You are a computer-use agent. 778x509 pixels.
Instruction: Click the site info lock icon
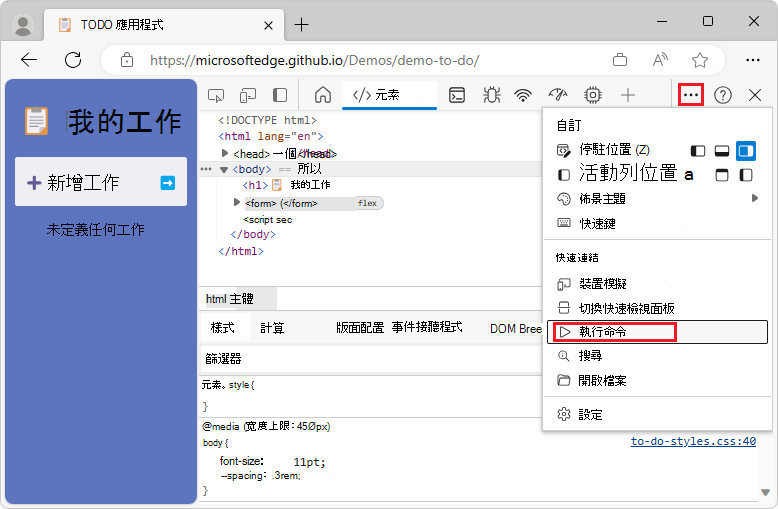[127, 60]
